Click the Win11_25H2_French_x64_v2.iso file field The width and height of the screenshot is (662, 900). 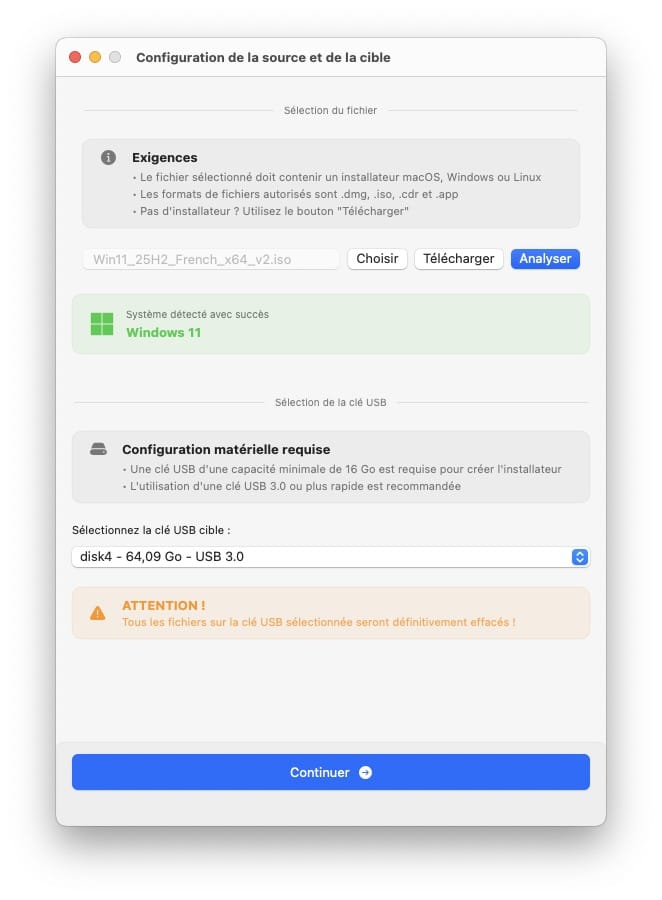(211, 259)
